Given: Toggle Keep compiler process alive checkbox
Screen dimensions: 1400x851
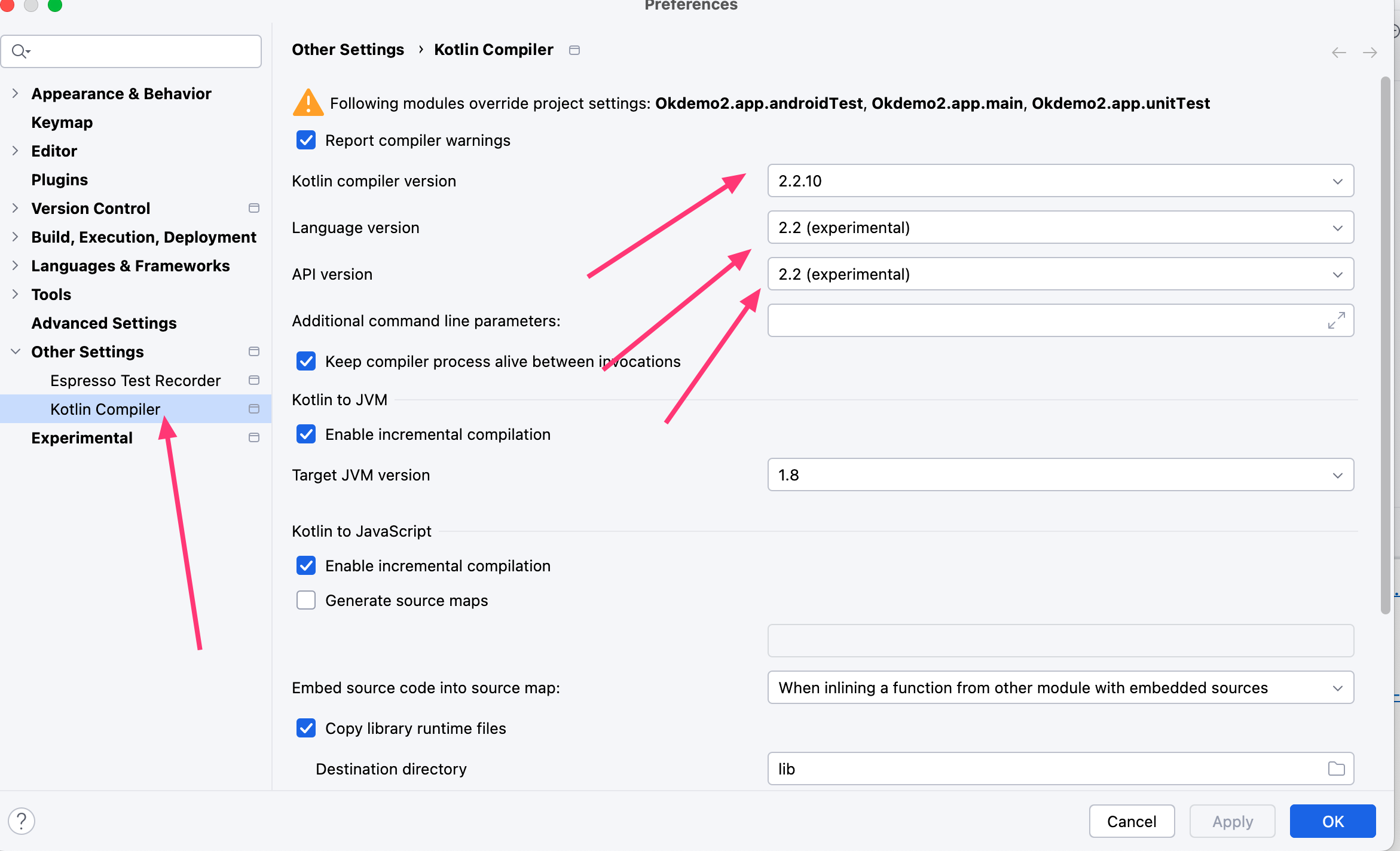Looking at the screenshot, I should 306,362.
